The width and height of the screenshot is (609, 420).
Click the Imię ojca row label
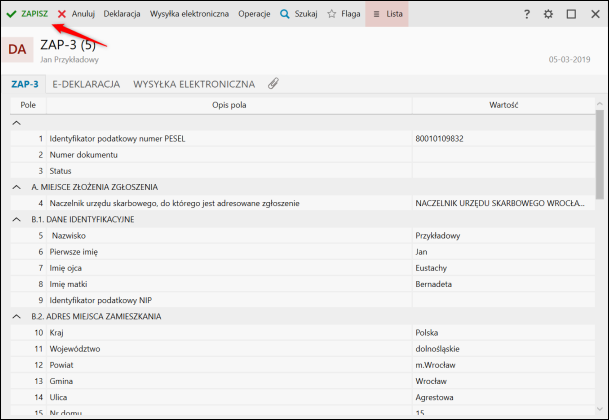[65, 268]
